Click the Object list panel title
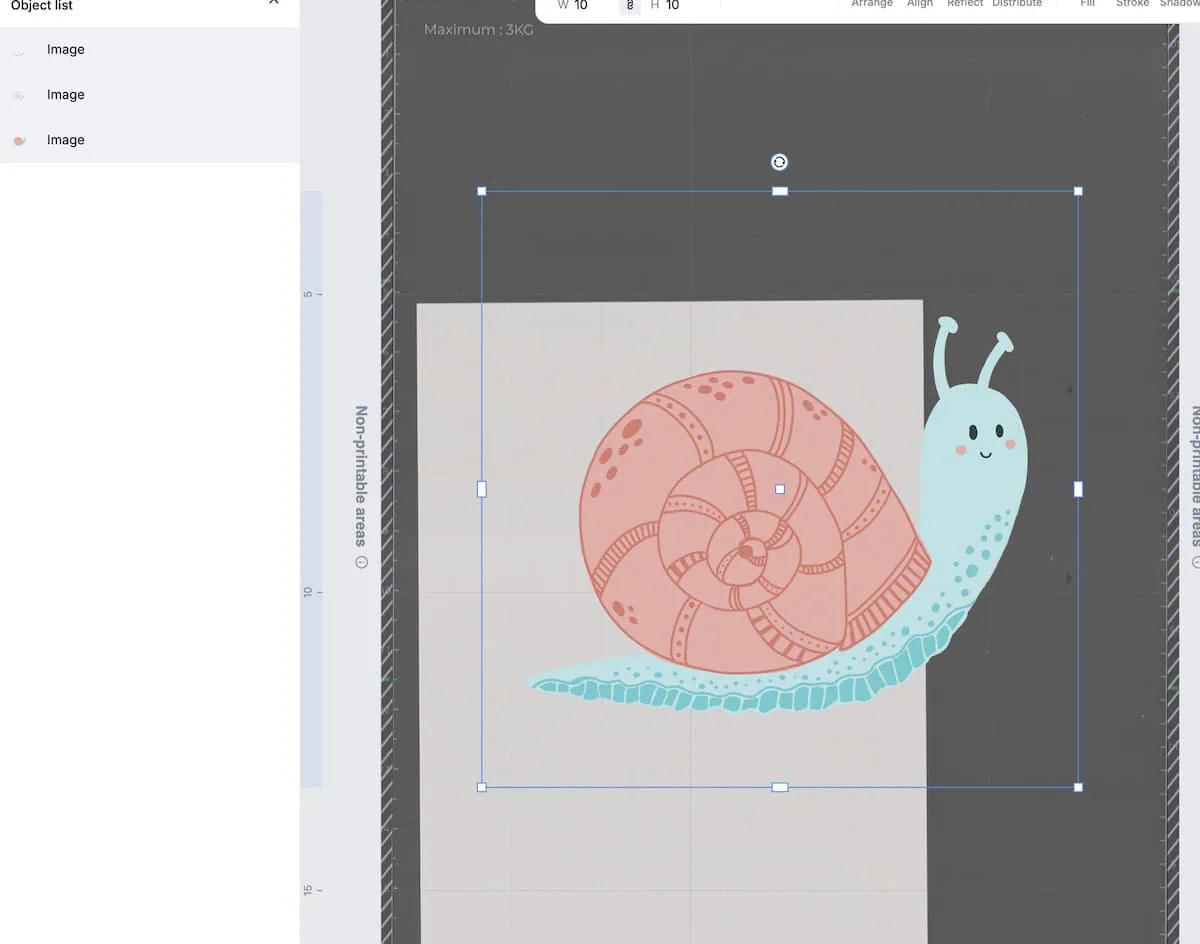Viewport: 1200px width, 944px height. point(42,5)
